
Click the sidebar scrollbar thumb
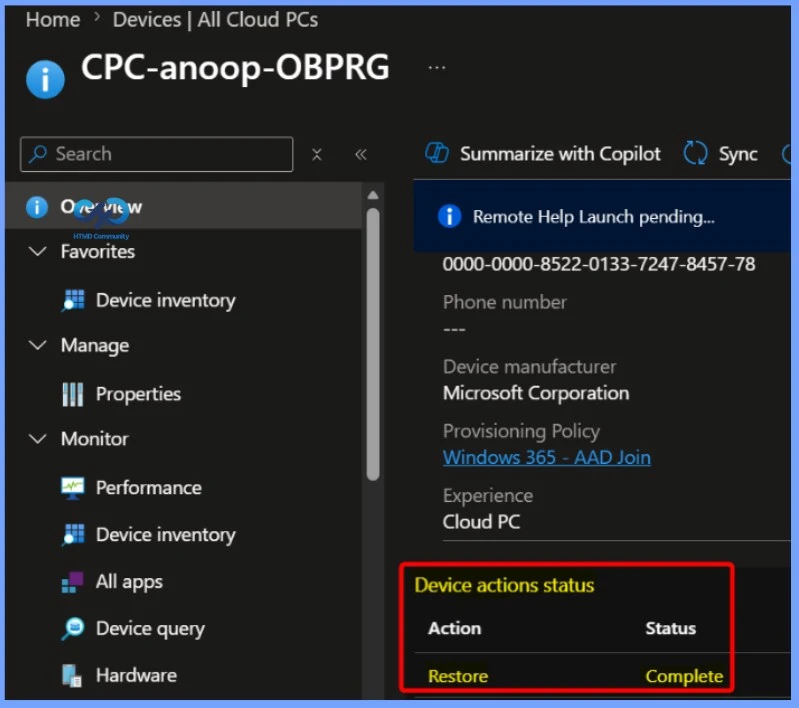(x=373, y=344)
